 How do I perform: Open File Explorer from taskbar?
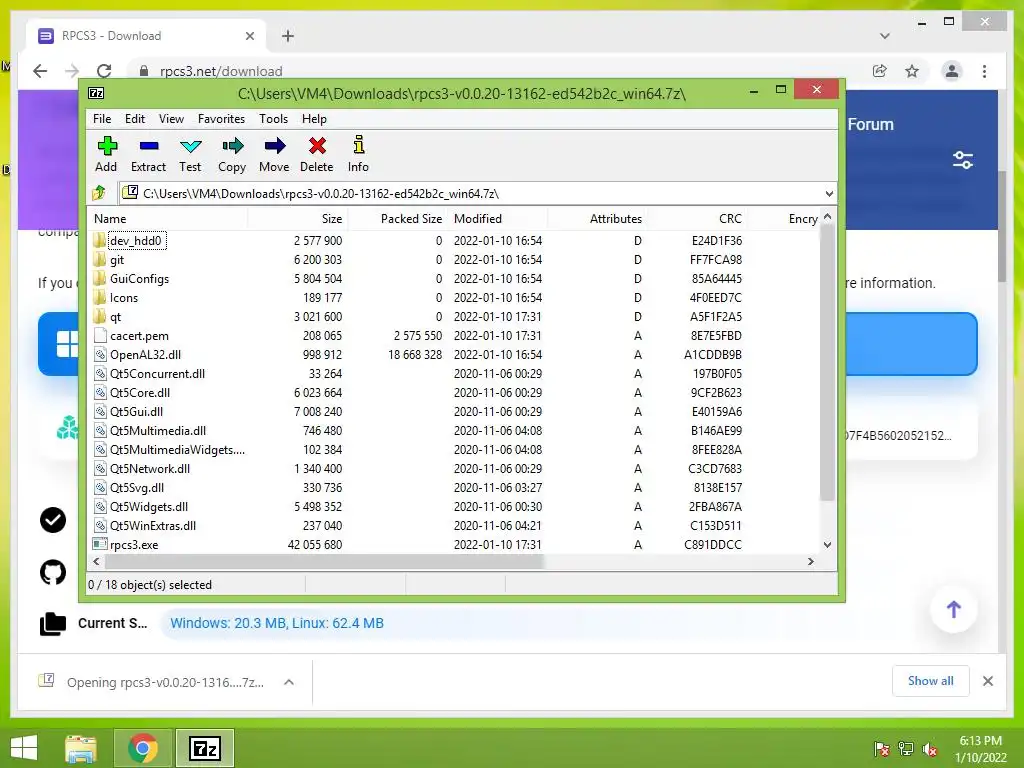tap(81, 748)
